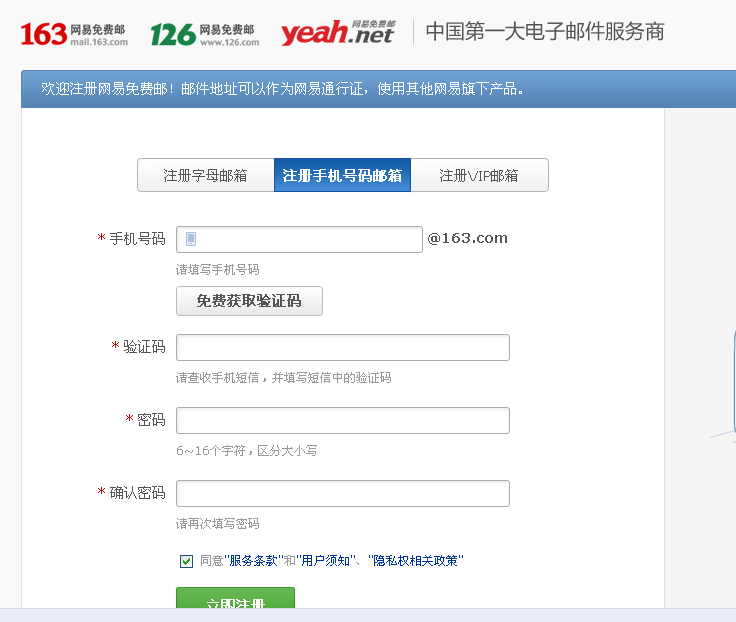Viewport: 736px width, 622px height.
Task: Click the blue welcome banner 欢迎注册网易免费邮
Action: 282,89
